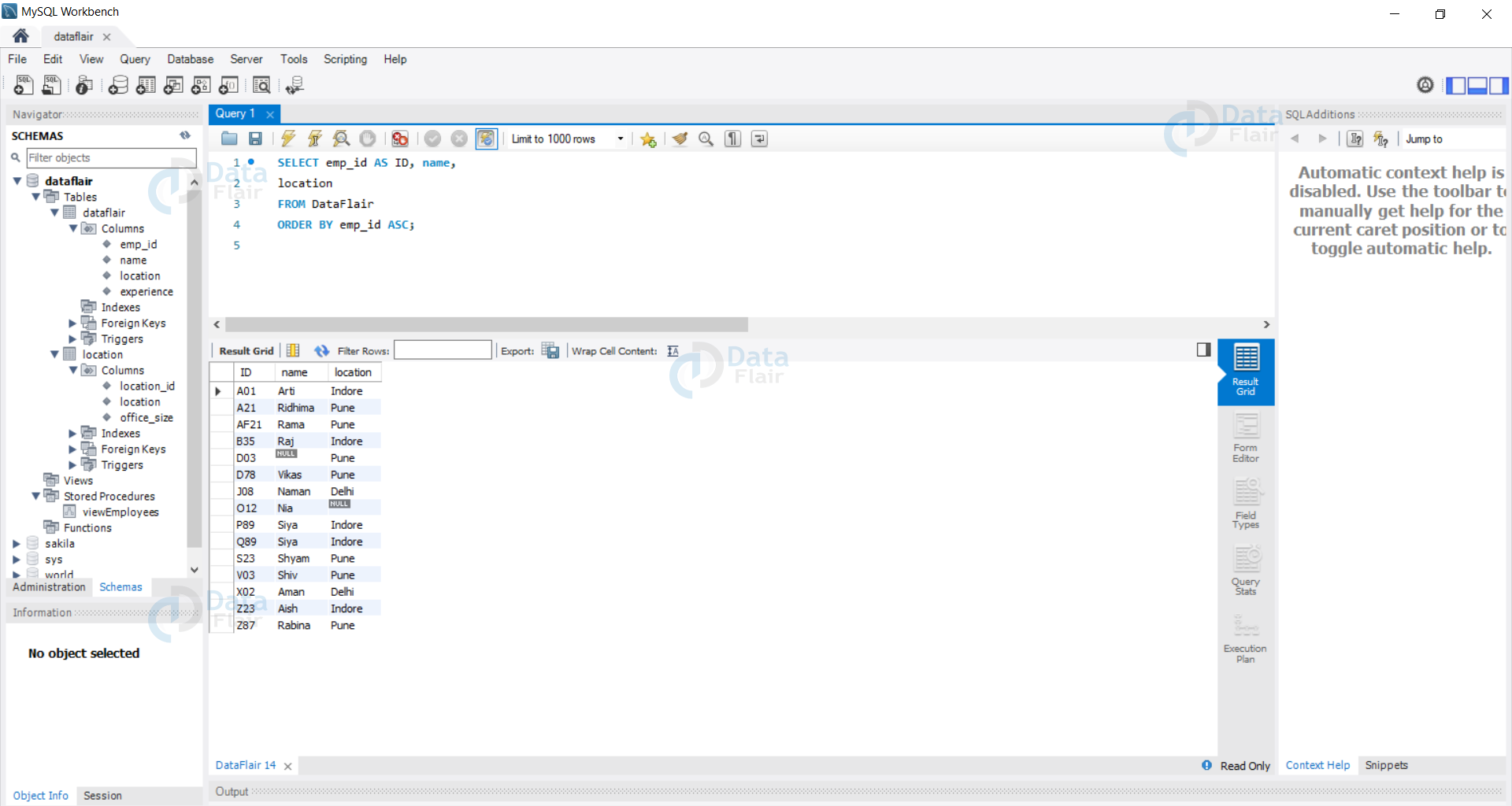Rollback the transaction X icon
Image resolution: width=1512 pixels, height=806 pixels.
(459, 139)
